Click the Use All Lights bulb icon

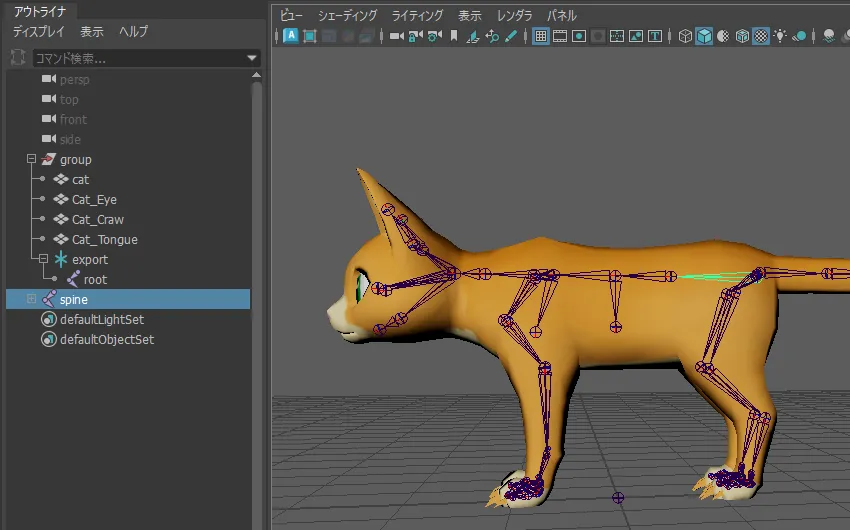tap(780, 36)
